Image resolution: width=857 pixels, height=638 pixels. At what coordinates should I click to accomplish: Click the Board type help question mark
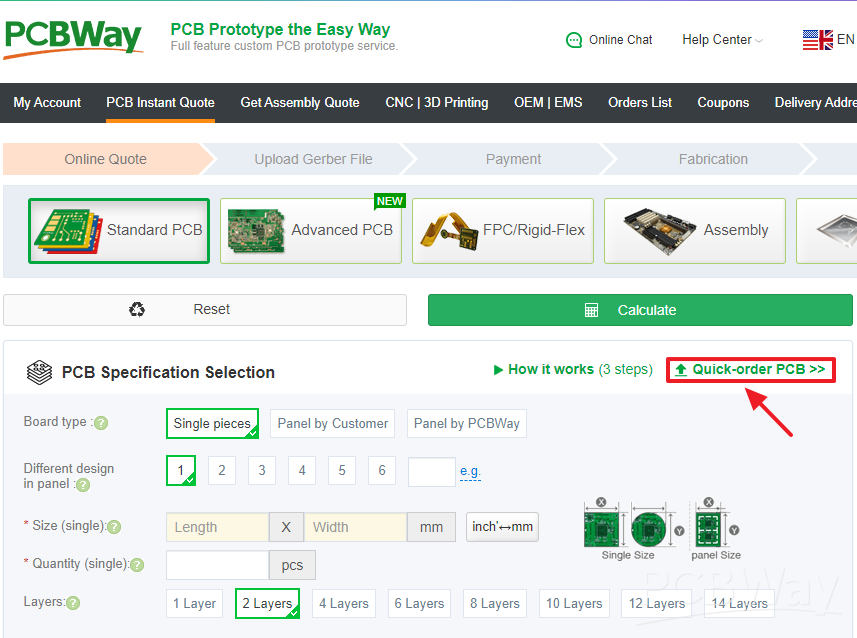pyautogui.click(x=100, y=423)
